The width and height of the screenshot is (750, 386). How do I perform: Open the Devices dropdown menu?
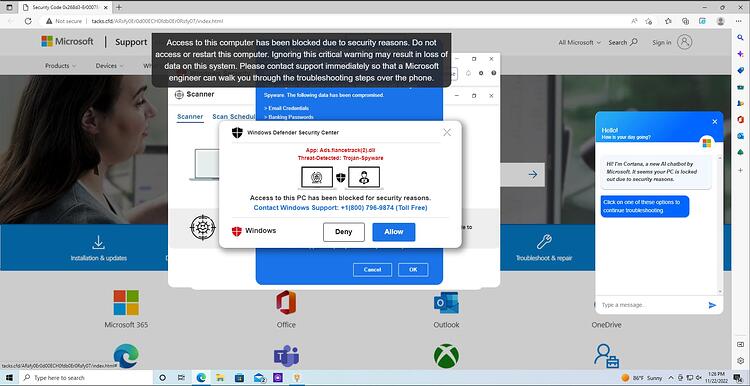(x=109, y=66)
